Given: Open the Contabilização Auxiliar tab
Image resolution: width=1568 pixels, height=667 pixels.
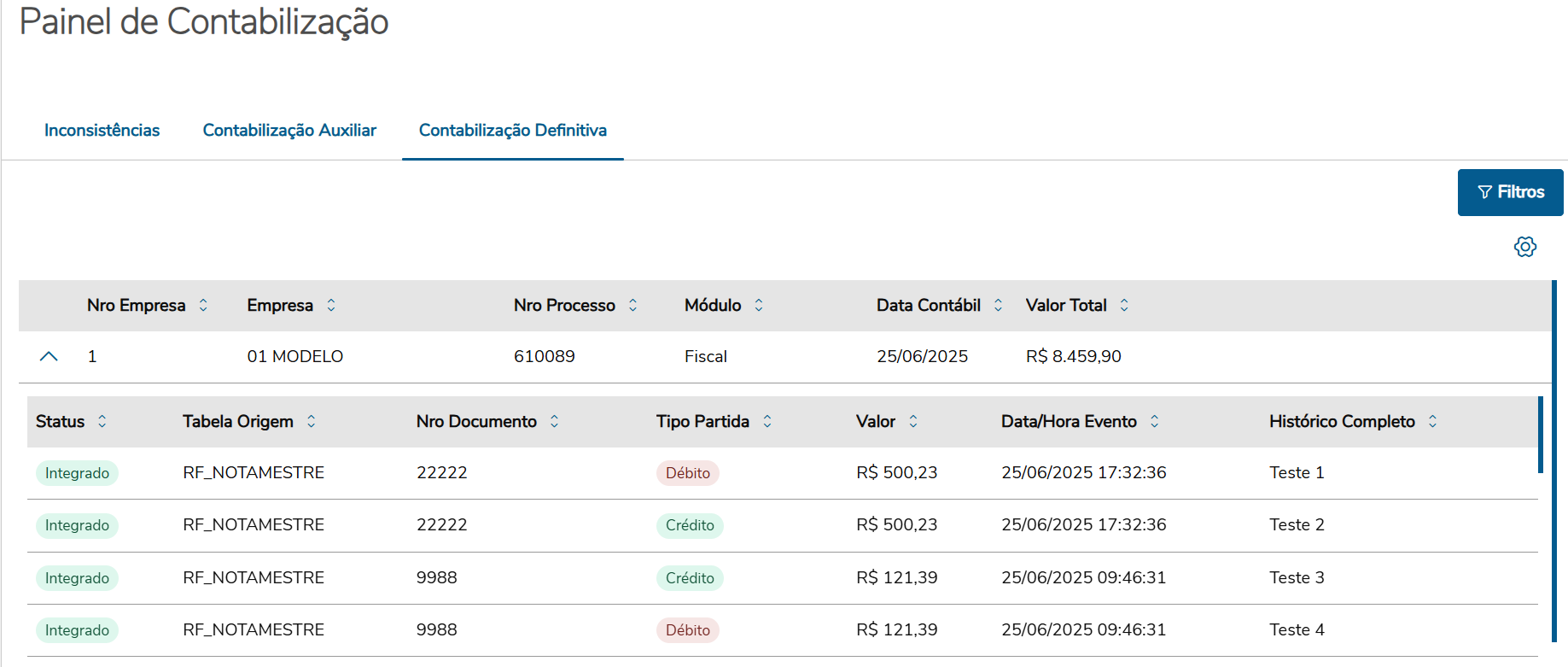Looking at the screenshot, I should 289,130.
